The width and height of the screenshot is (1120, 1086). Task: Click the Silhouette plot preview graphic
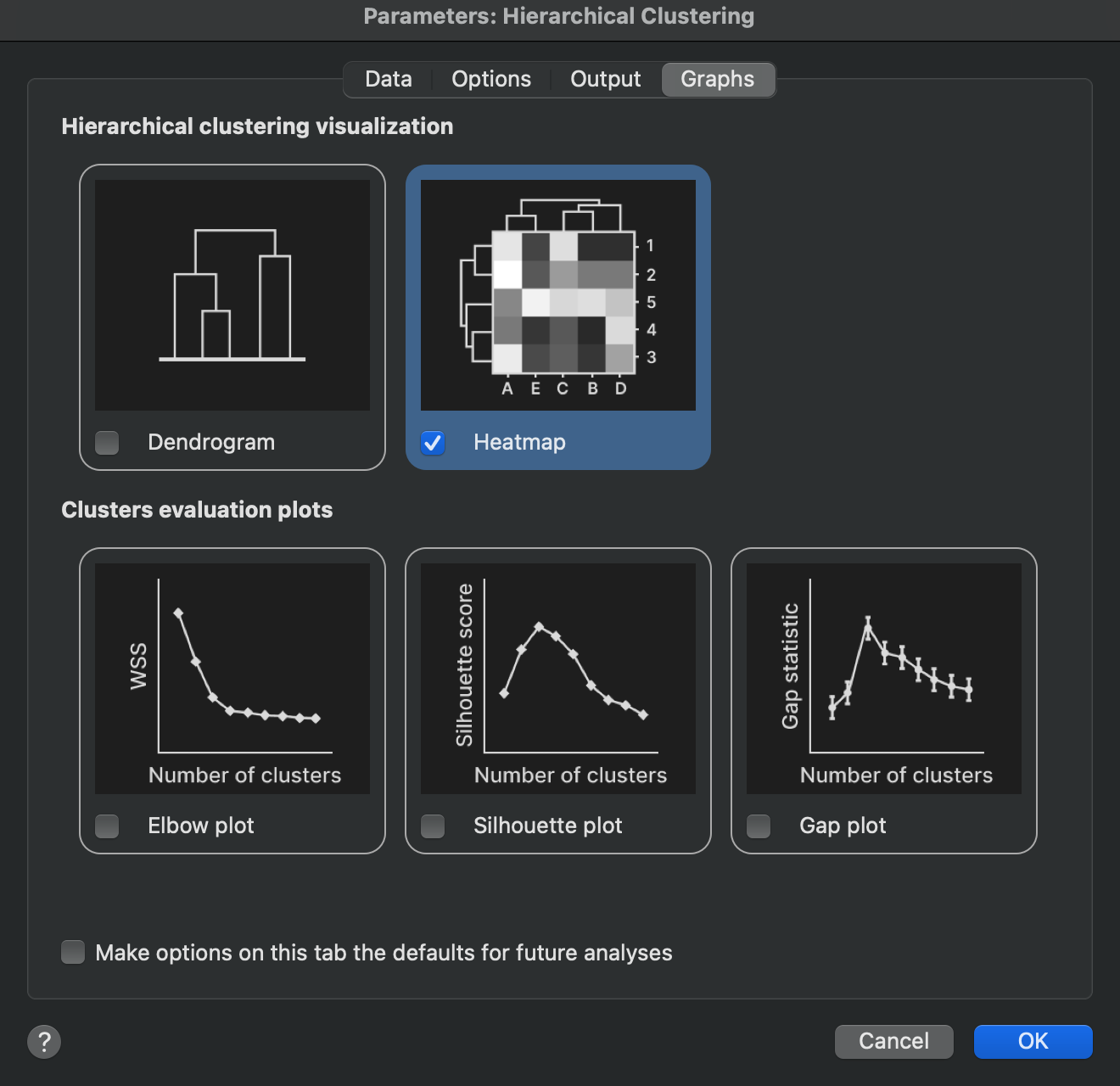(558, 679)
